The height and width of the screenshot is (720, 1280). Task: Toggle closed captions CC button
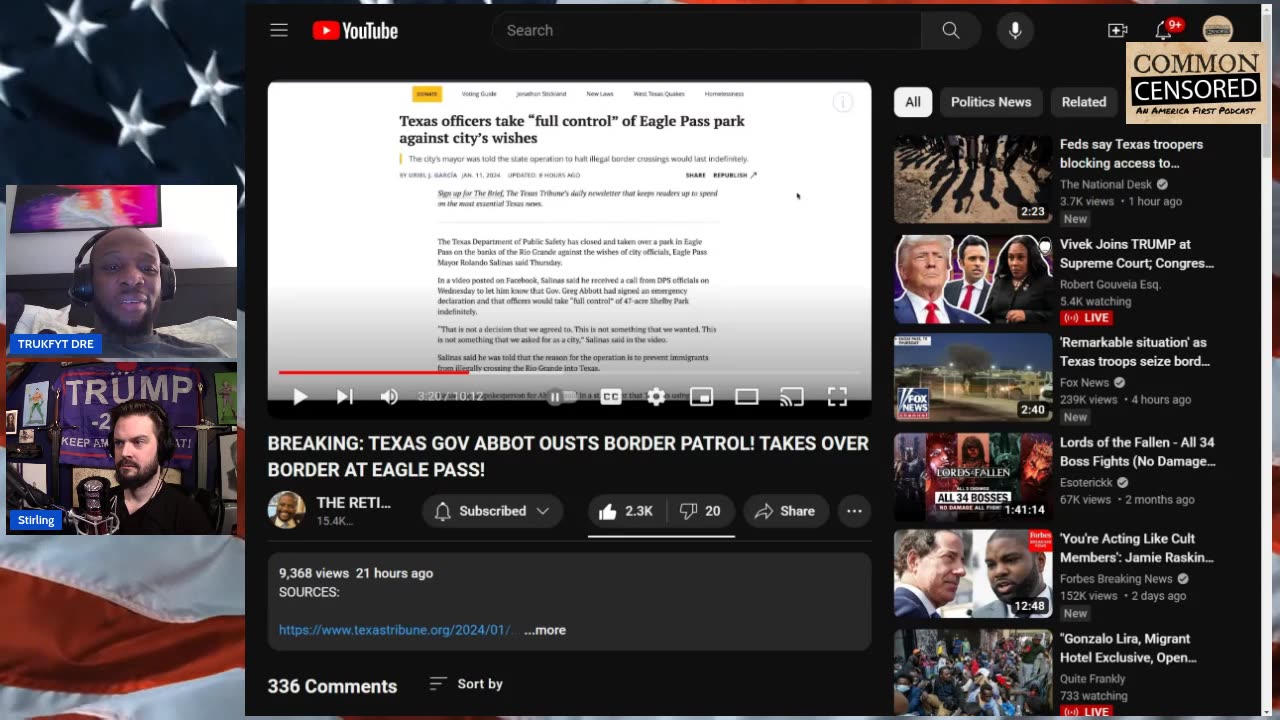click(611, 397)
